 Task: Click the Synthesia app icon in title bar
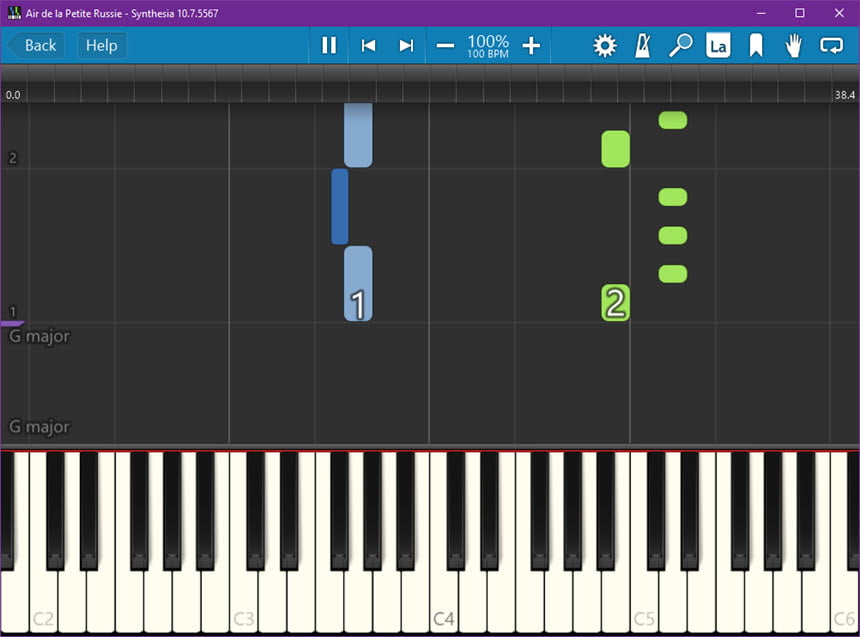click(14, 13)
